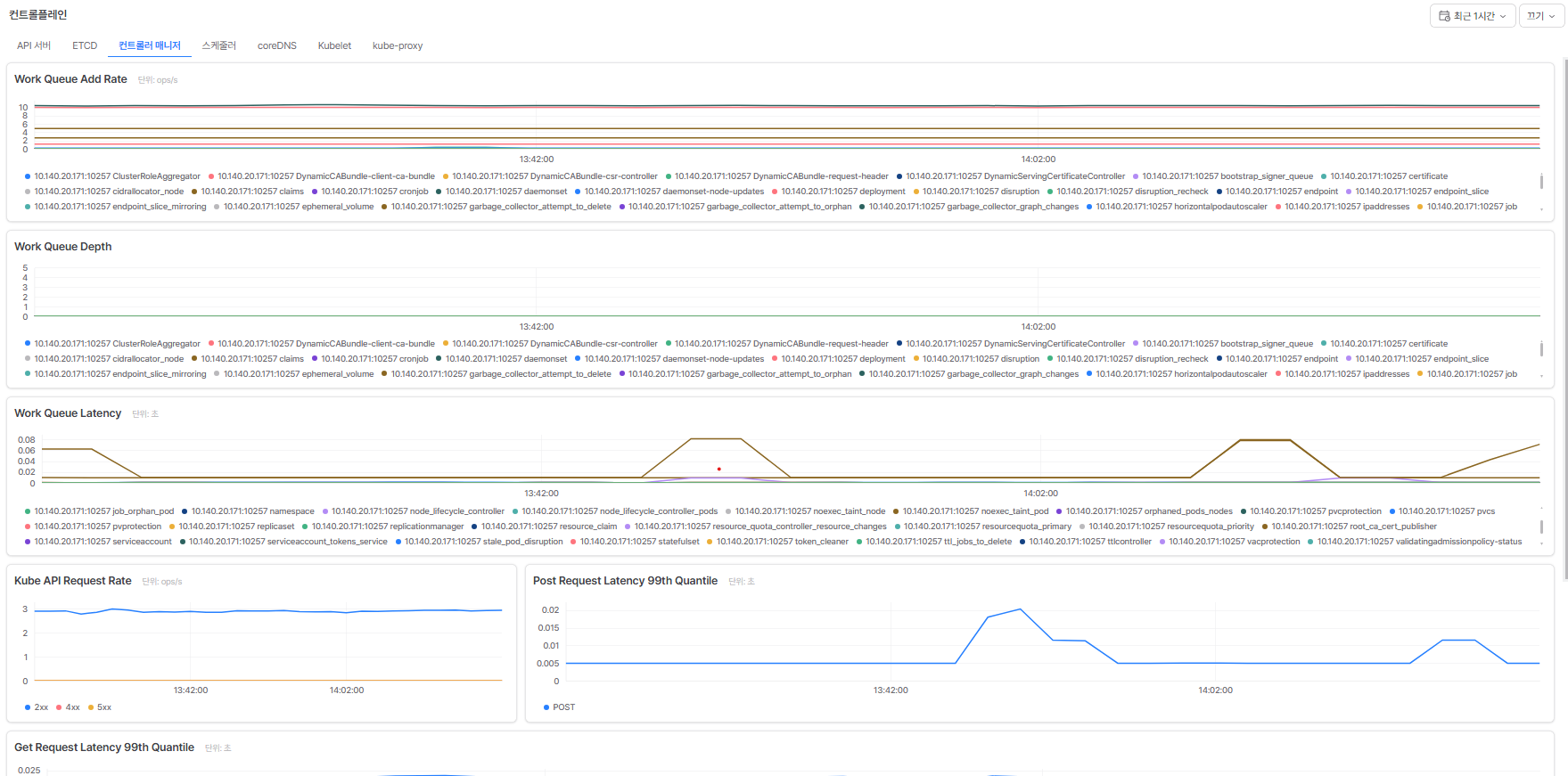Switch to the API 서버 tab
1568x776 pixels.
pyautogui.click(x=34, y=45)
